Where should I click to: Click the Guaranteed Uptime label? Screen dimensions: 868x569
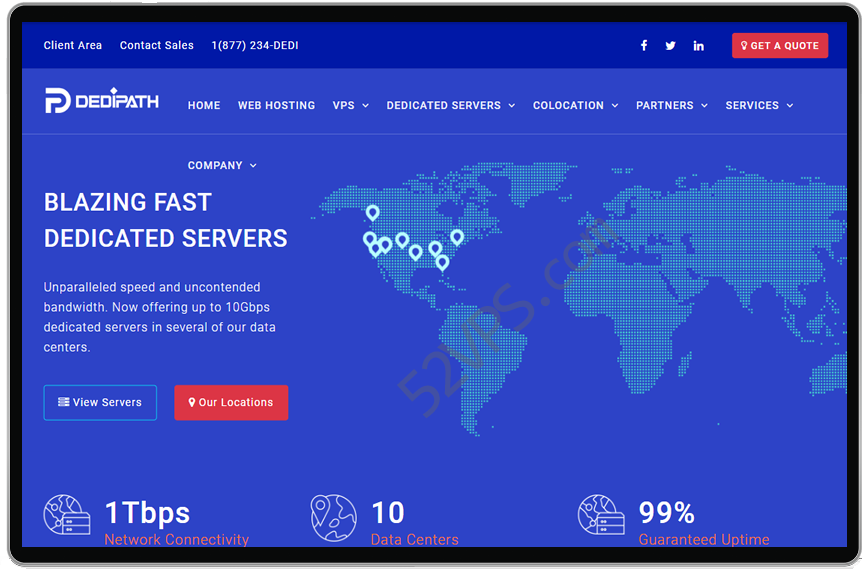pos(704,539)
